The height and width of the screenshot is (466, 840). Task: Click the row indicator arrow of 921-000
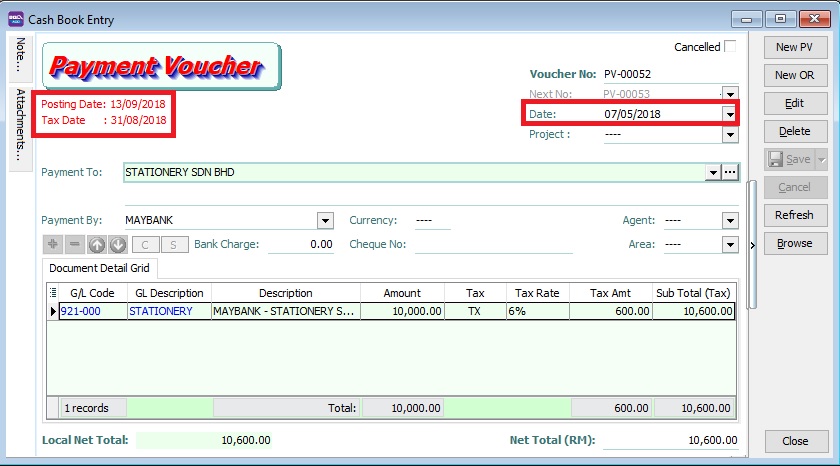pos(53,311)
